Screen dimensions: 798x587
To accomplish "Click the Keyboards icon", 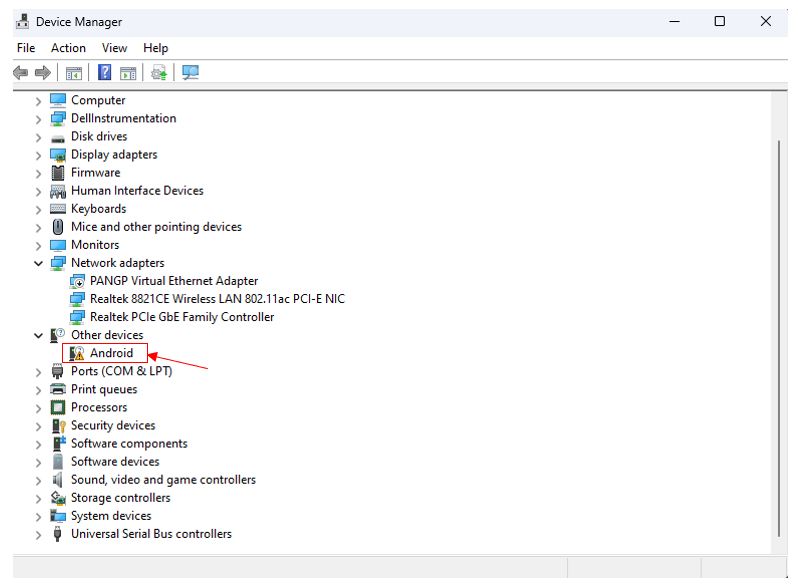I will (x=58, y=209).
